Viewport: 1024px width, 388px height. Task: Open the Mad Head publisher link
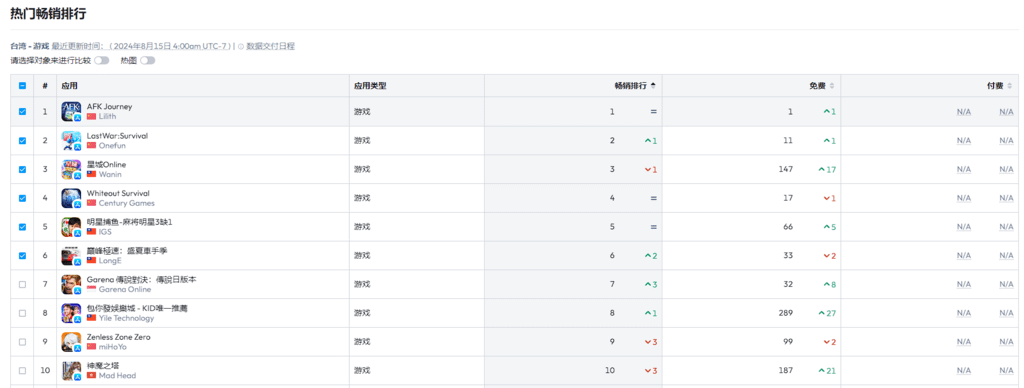(x=117, y=376)
